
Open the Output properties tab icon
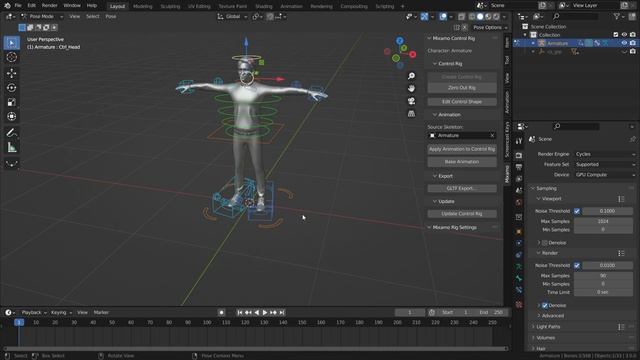coord(519,167)
